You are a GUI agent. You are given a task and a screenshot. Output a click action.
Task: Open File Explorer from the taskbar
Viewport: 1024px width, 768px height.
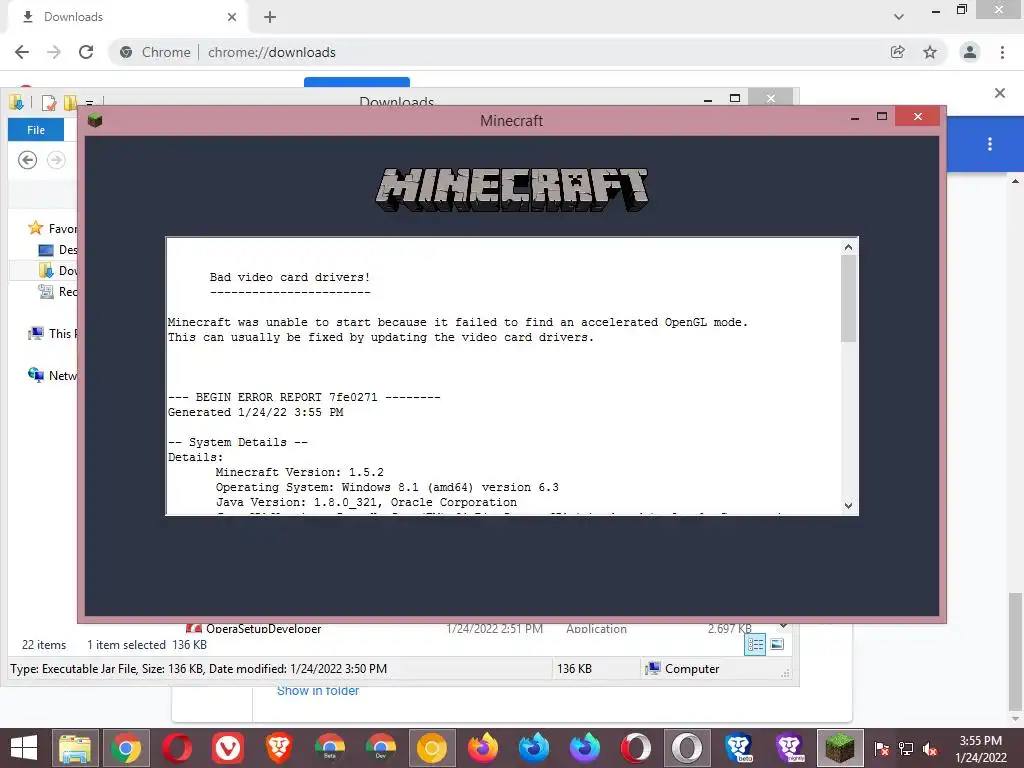(75, 748)
